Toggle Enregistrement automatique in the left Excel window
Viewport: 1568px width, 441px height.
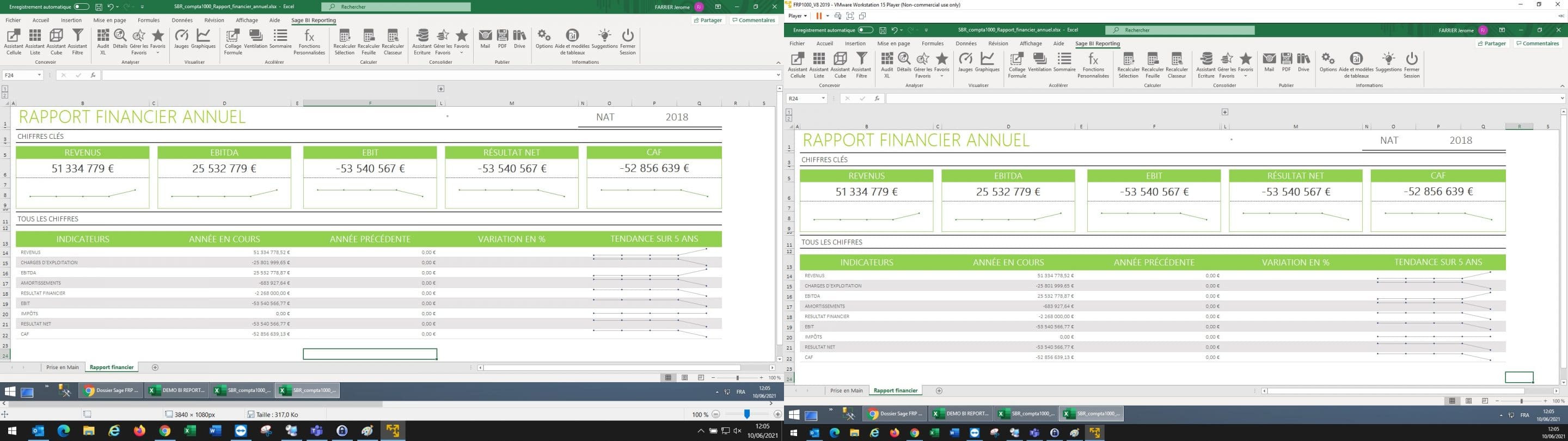[81, 7]
